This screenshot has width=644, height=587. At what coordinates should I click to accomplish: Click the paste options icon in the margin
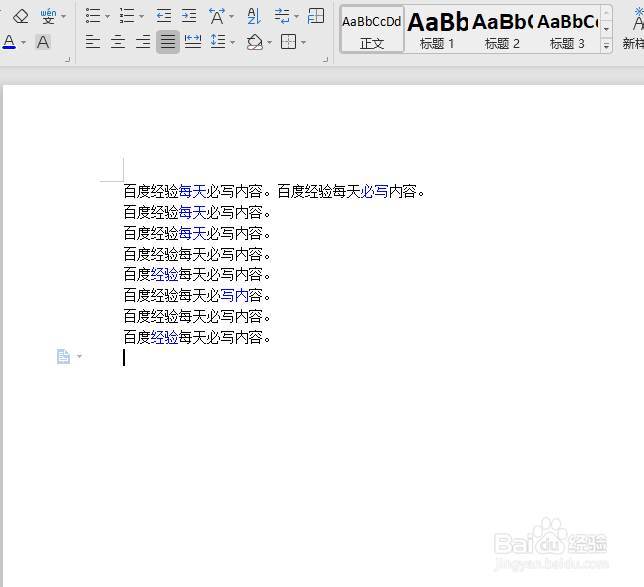coord(63,357)
